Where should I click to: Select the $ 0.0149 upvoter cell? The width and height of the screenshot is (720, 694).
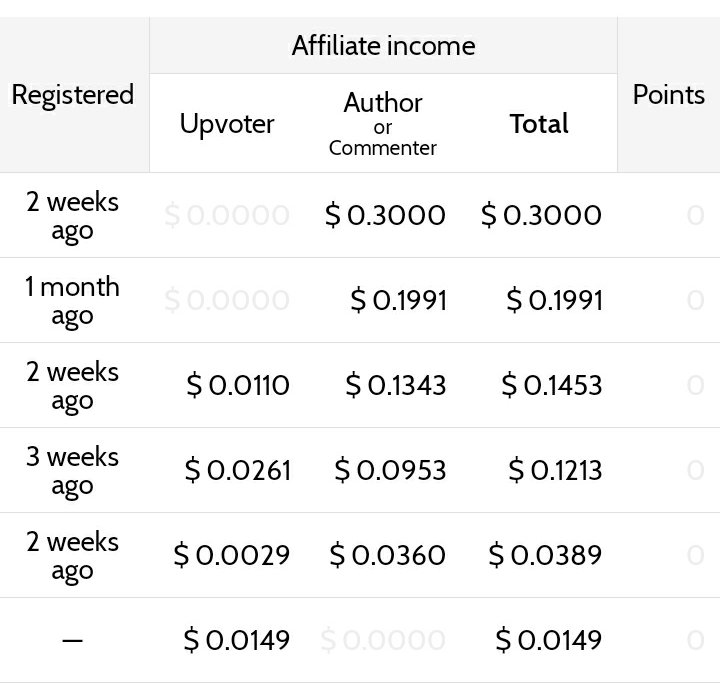(x=236, y=640)
